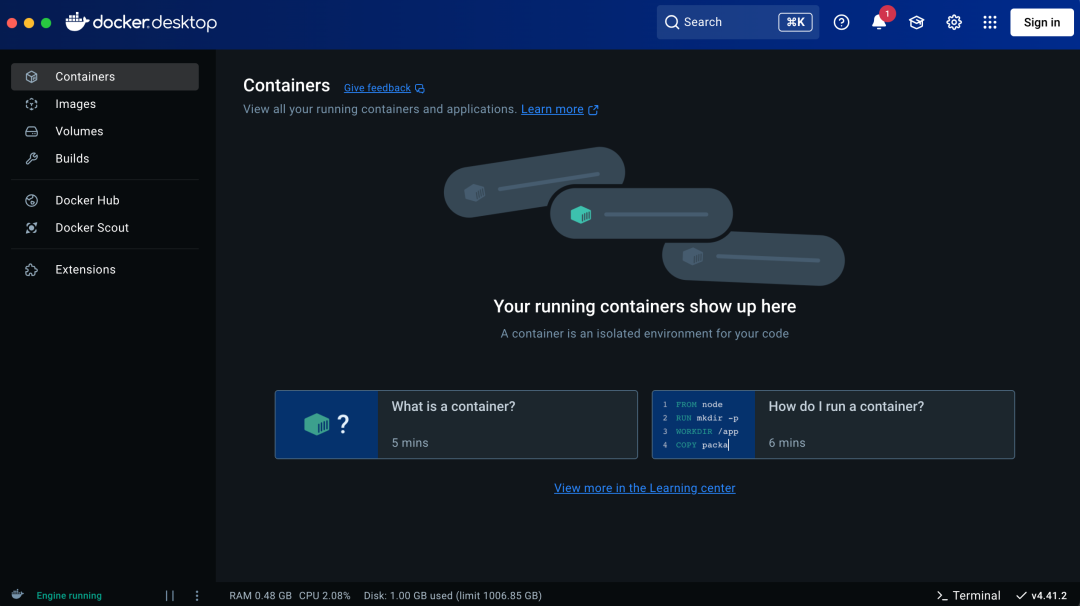
Task: Click the version checkmark icon
Action: click(1021, 596)
